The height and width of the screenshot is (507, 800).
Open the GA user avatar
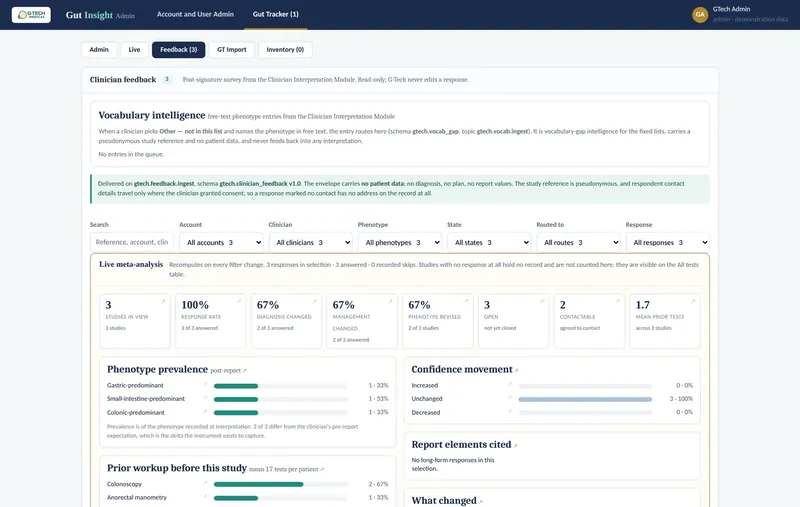(x=699, y=14)
